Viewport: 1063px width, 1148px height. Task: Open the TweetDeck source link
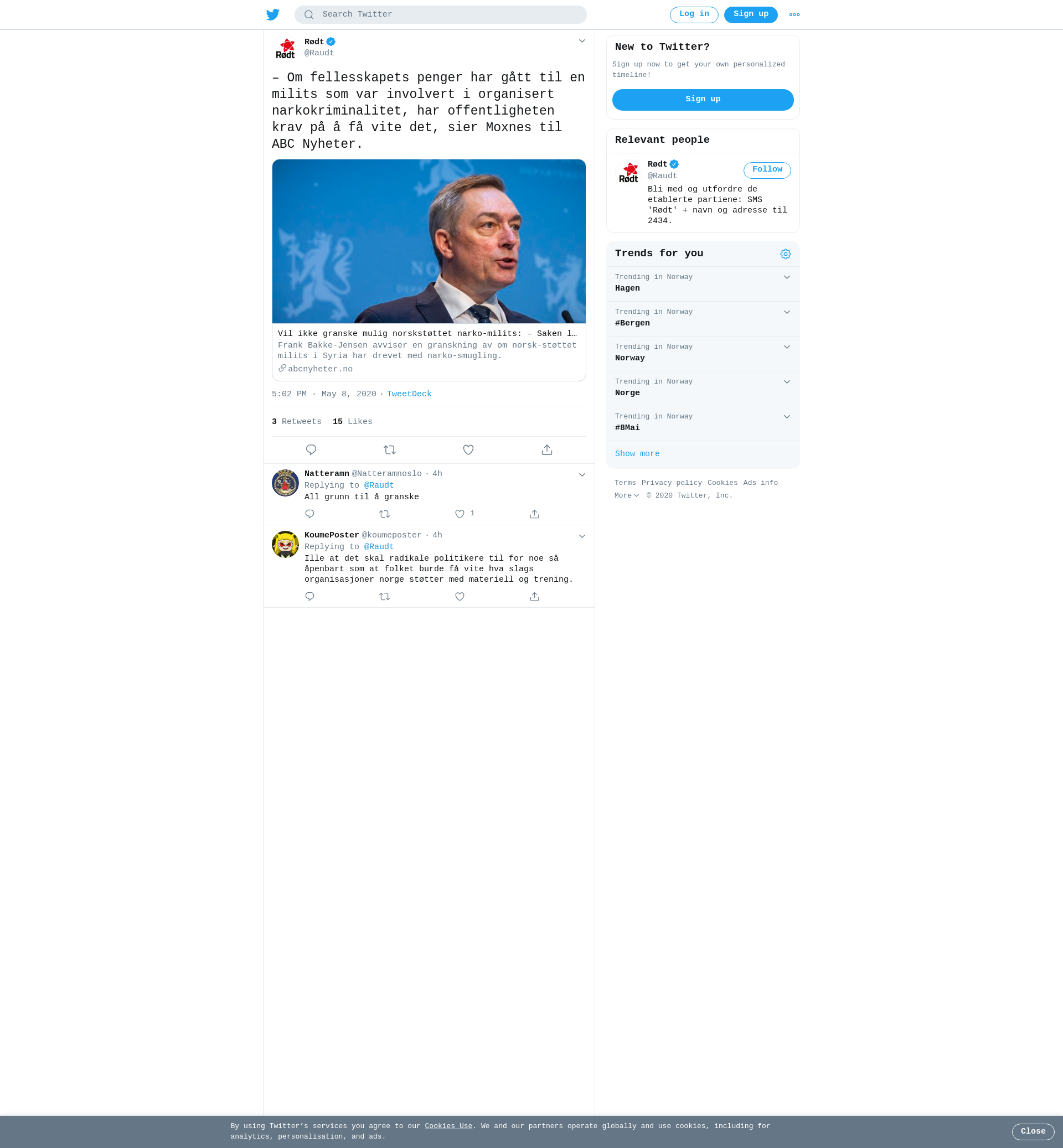coord(409,394)
